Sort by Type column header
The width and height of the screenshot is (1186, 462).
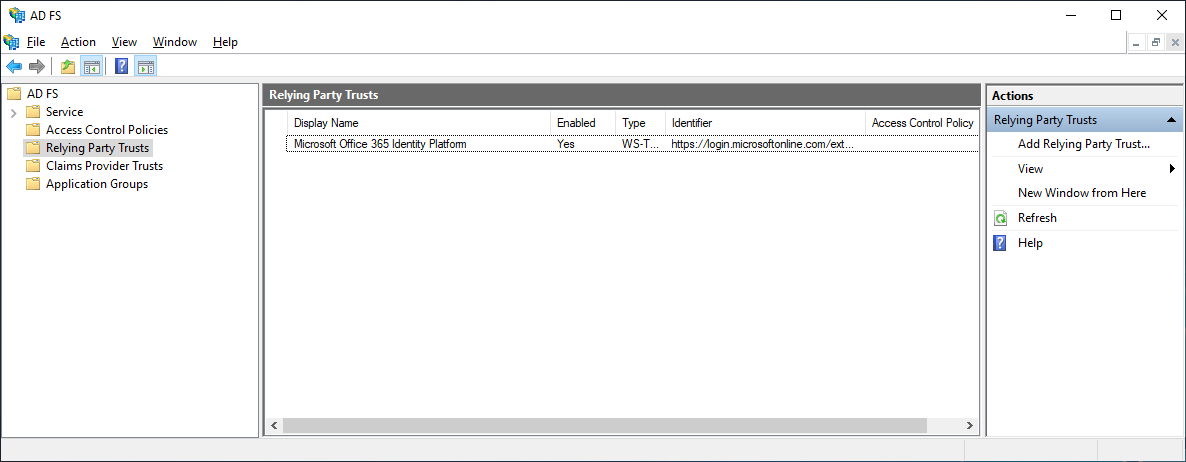[x=641, y=122]
